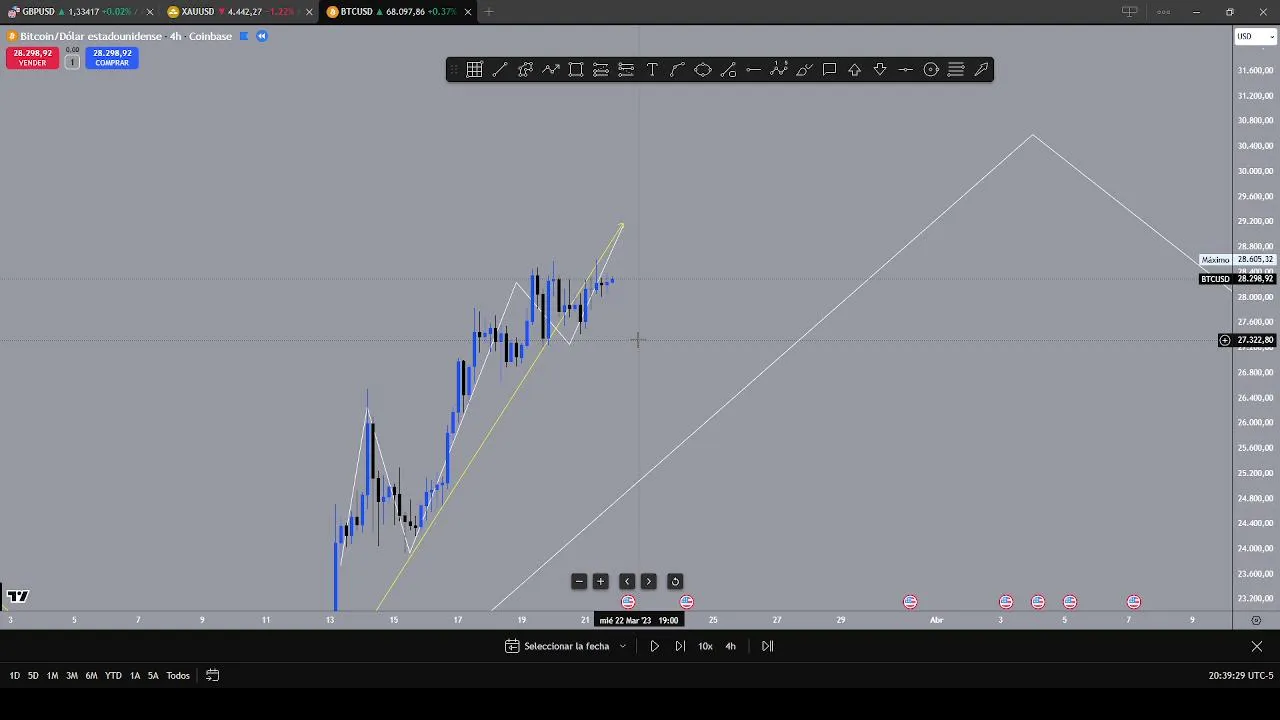Select the grid drawing tool in floating toolbar
Image resolution: width=1280 pixels, height=720 pixels.
click(474, 69)
